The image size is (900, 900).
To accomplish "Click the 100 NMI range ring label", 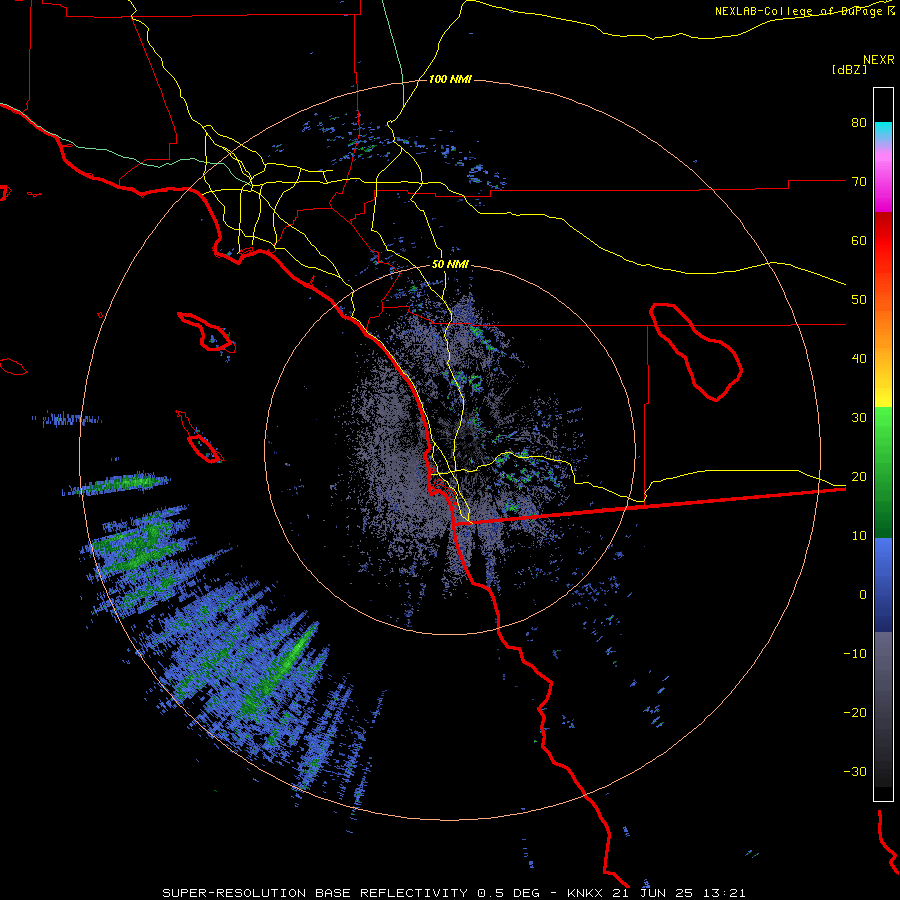I will 450,79.
